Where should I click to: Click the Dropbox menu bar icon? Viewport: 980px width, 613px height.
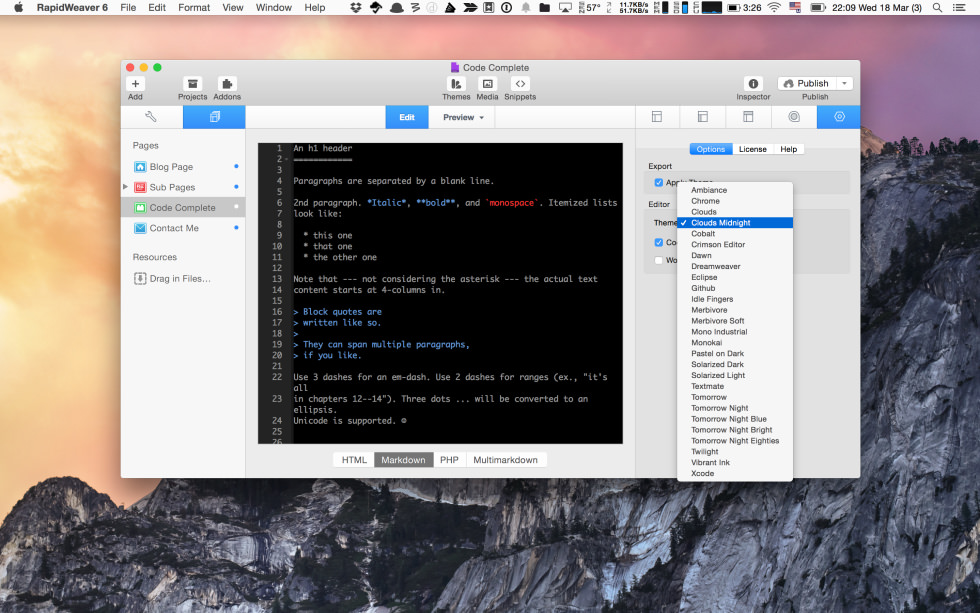coord(356,7)
